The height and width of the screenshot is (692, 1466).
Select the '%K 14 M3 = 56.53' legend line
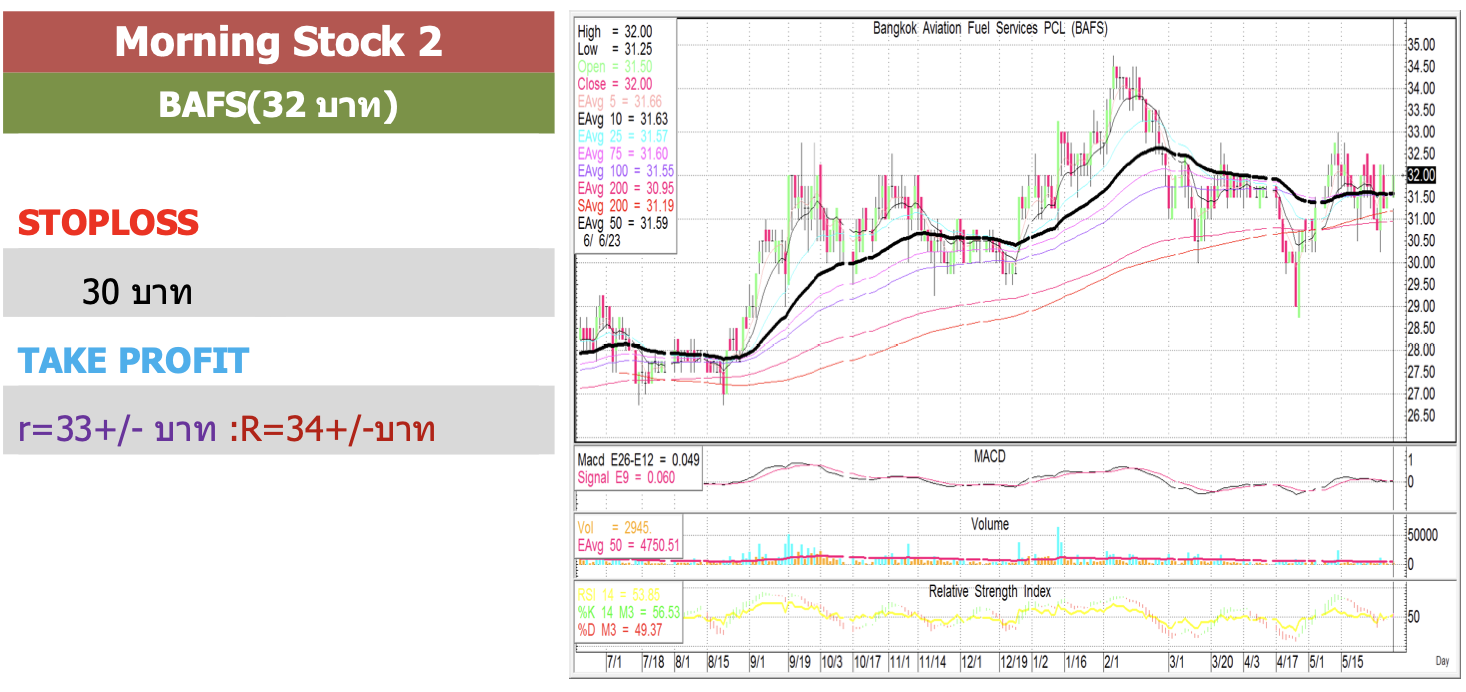coord(629,611)
